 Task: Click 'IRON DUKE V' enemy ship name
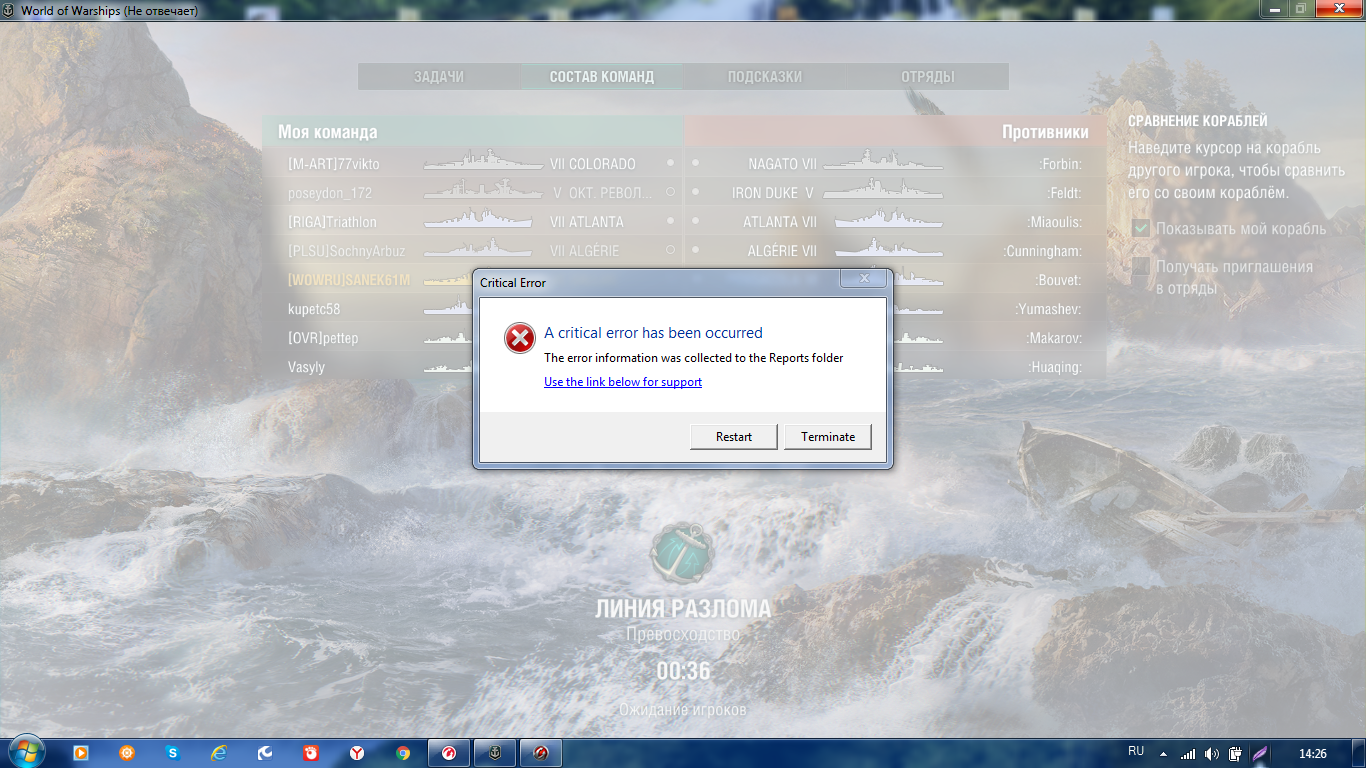coord(773,193)
